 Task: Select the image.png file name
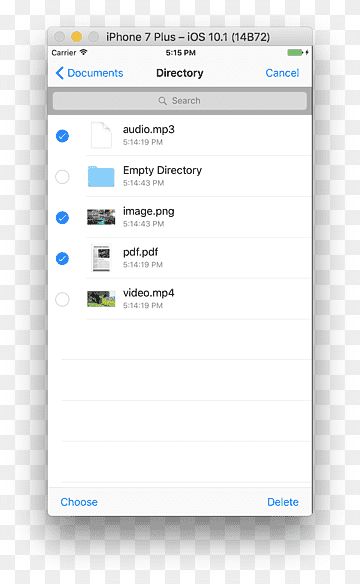click(149, 212)
